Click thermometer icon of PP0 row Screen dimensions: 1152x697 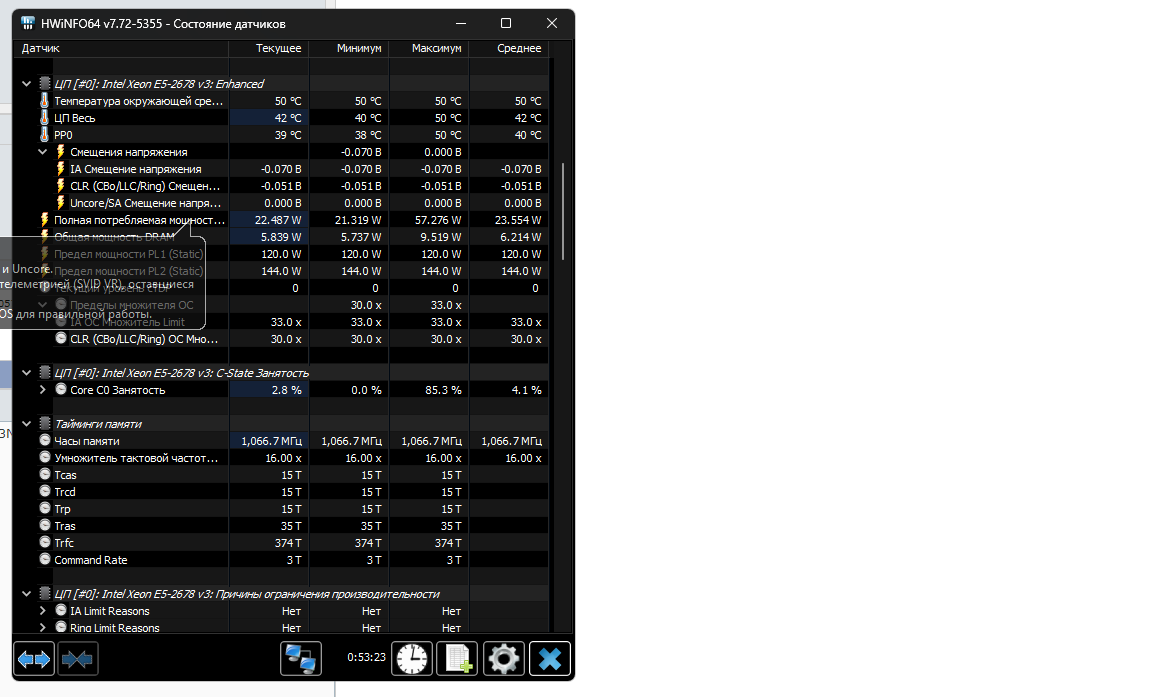tap(44, 134)
